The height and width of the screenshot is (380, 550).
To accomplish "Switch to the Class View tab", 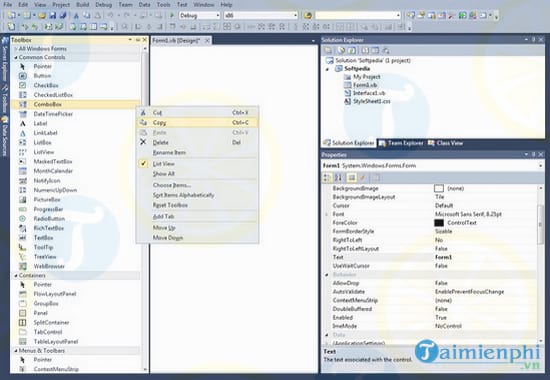I will point(445,143).
